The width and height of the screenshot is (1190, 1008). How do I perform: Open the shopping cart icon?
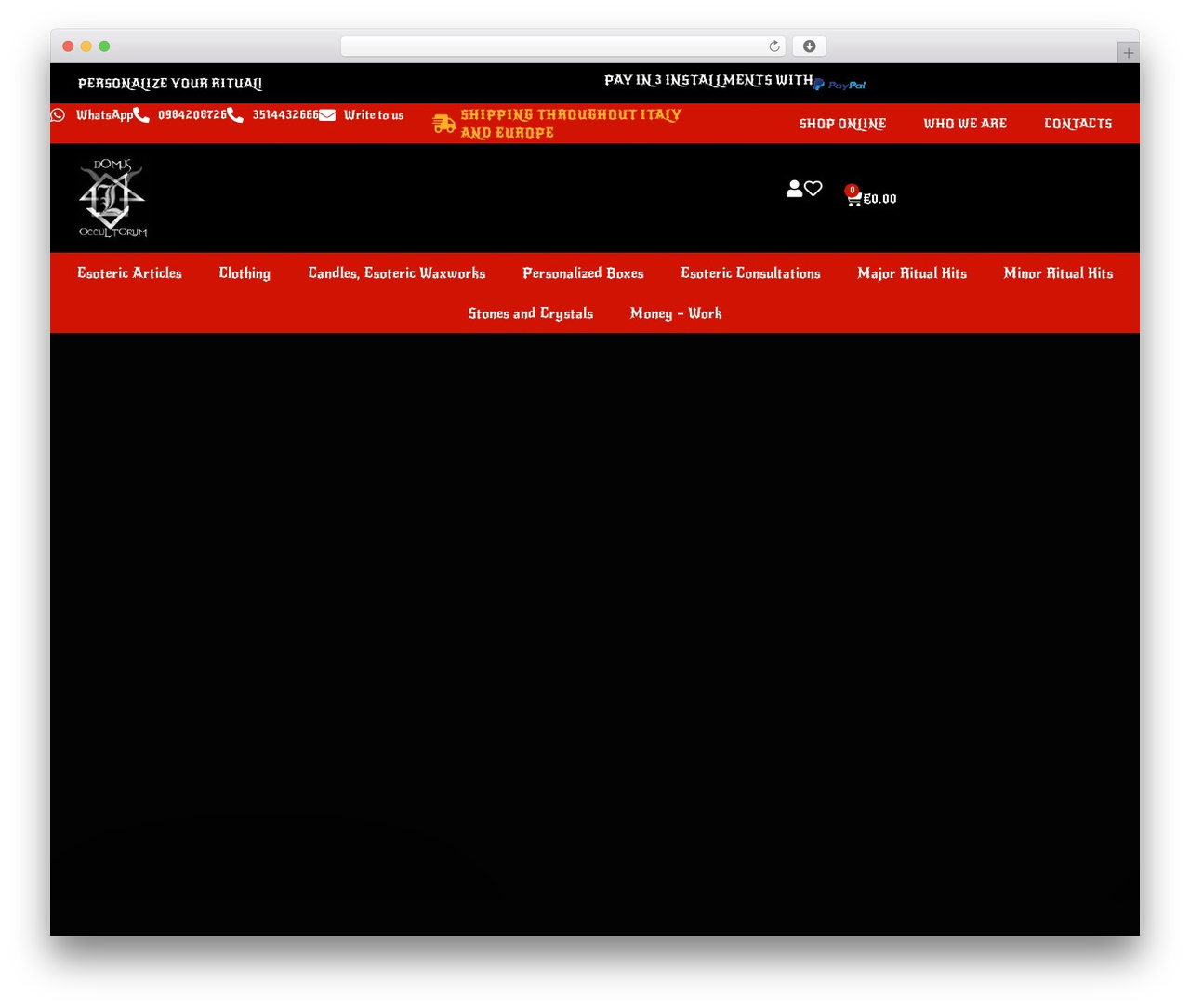(x=853, y=198)
